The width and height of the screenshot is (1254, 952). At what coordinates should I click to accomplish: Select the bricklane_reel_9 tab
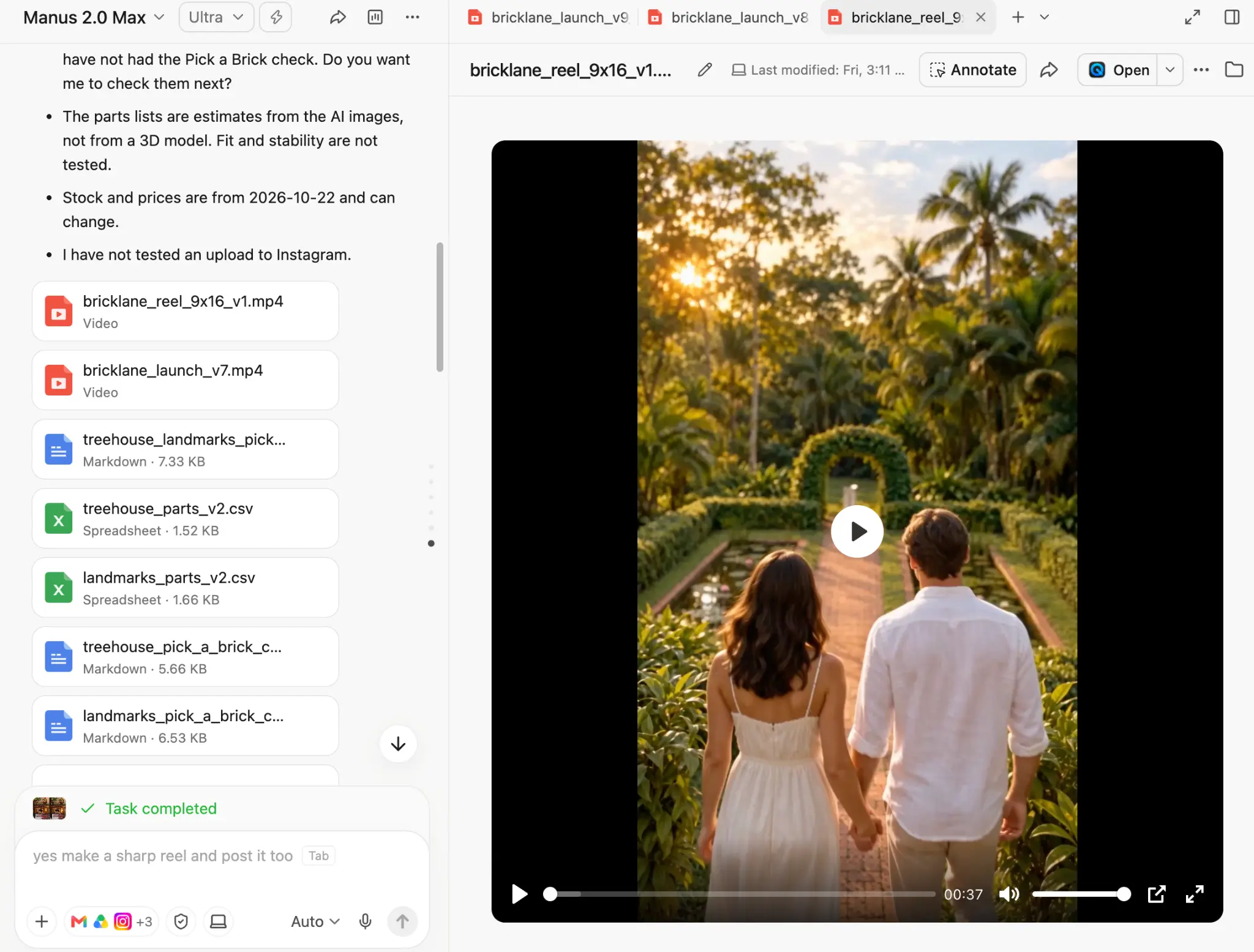897,17
